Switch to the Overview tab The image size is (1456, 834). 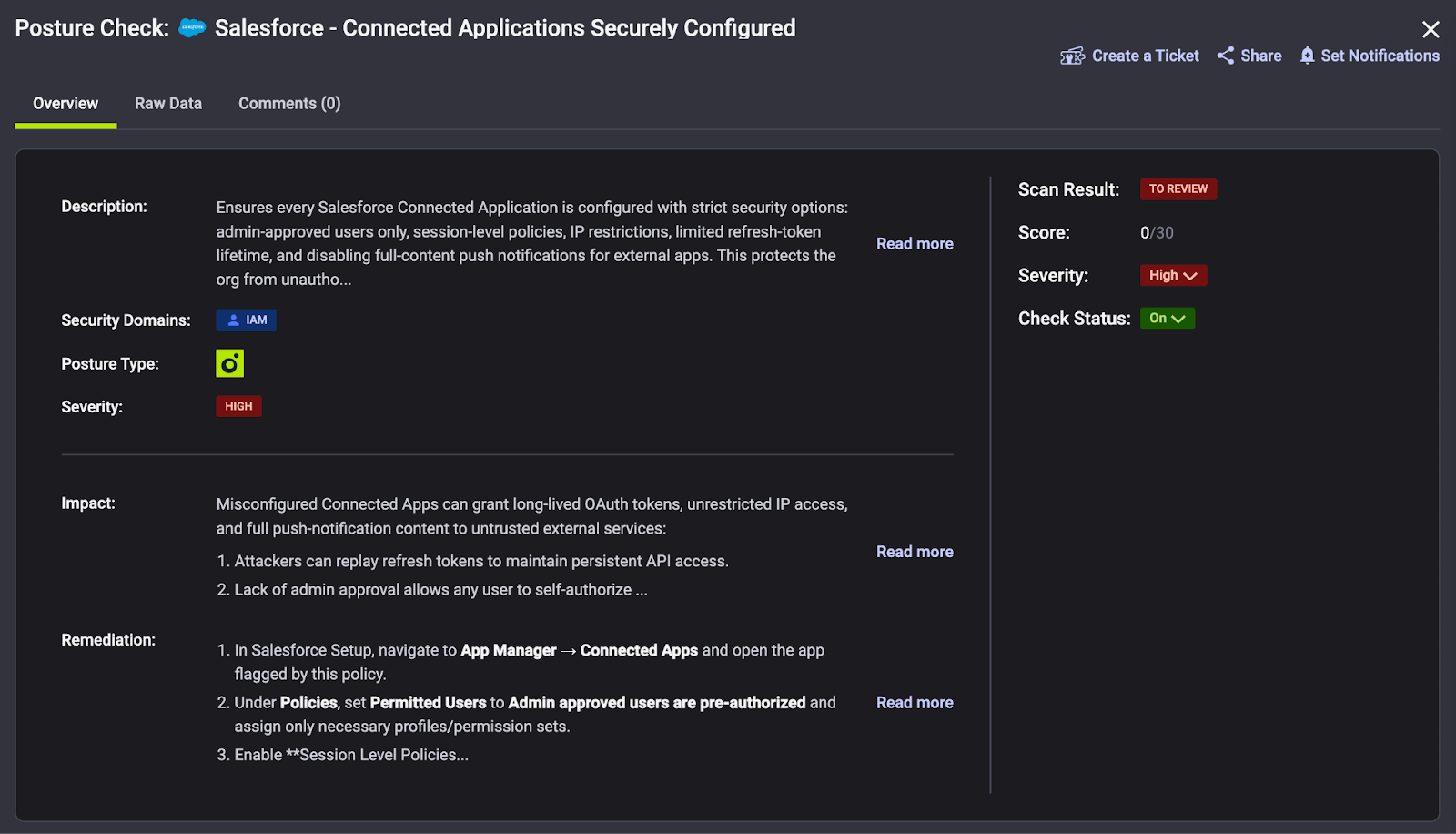pyautogui.click(x=66, y=104)
